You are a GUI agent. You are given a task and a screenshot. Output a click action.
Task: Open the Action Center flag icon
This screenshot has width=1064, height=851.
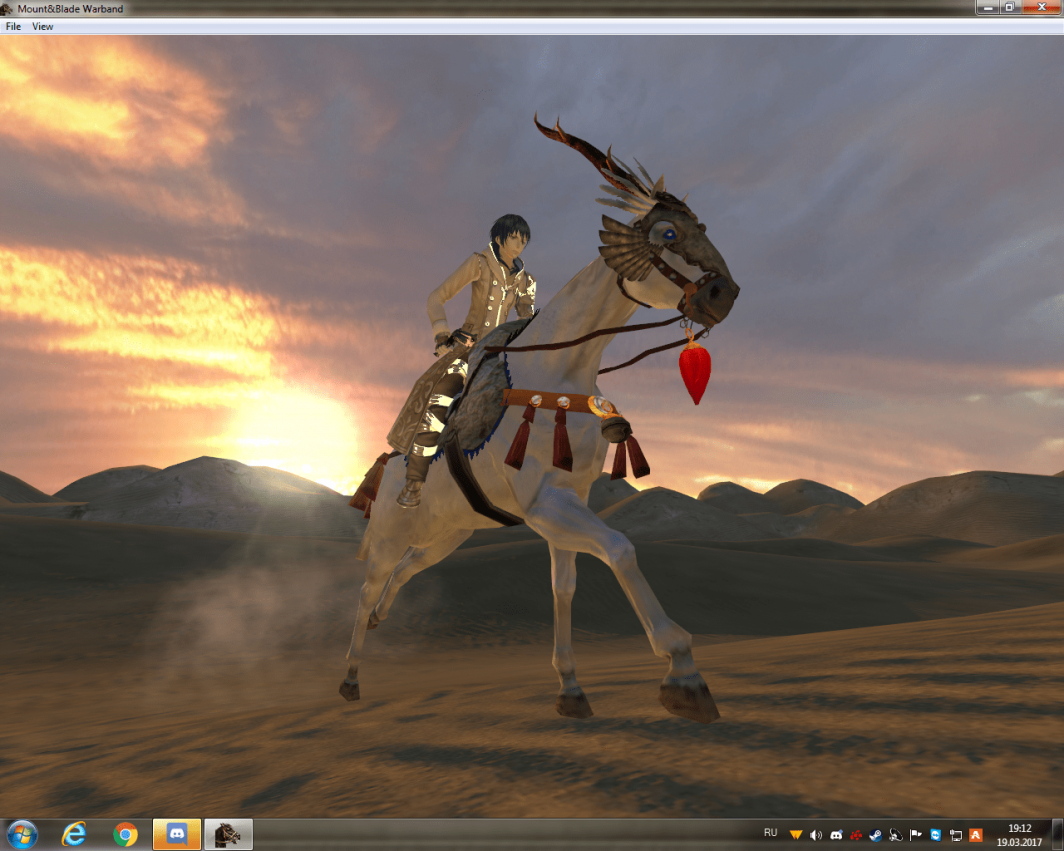tap(915, 834)
